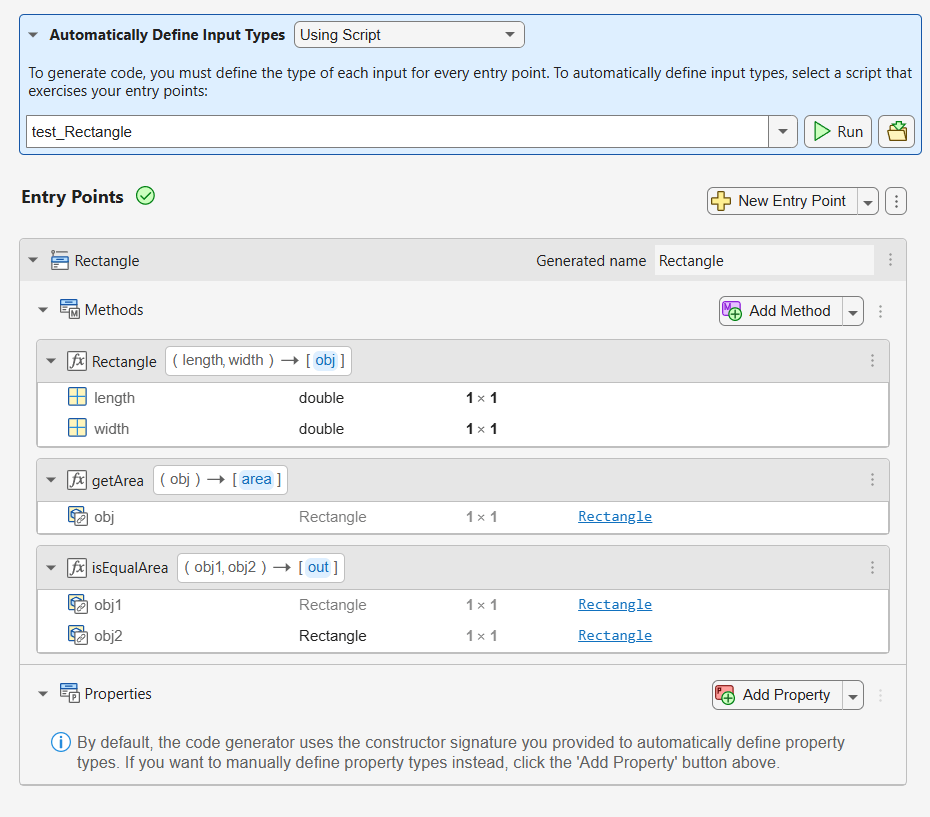Click the obj1 object icon

[x=77, y=603]
